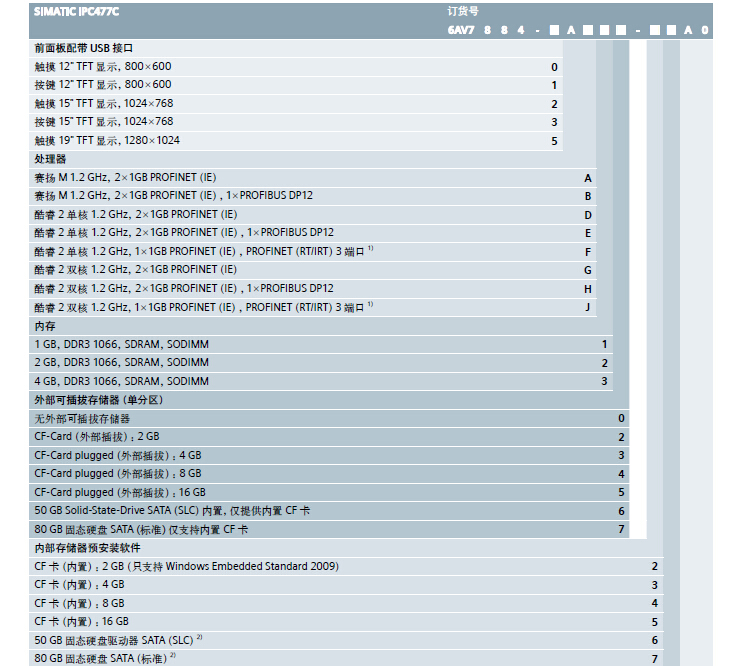The height and width of the screenshot is (666, 740).
Task: Click processor option code J
Action: tap(588, 307)
